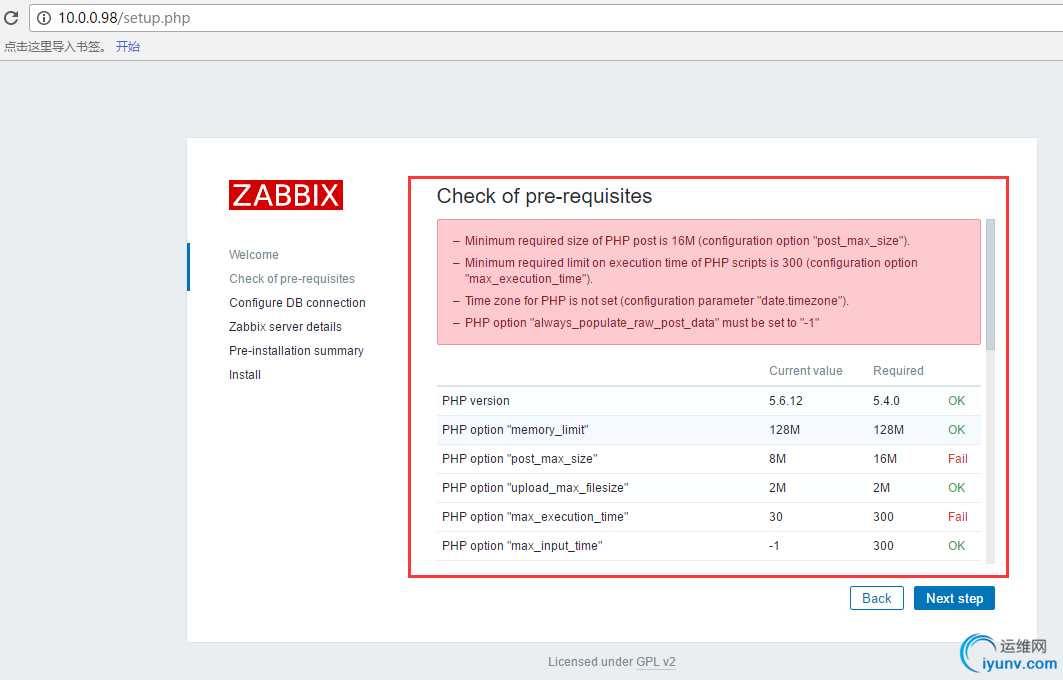Click the 5.4.0 required PHP version value
The width and height of the screenshot is (1063, 680).
886,401
